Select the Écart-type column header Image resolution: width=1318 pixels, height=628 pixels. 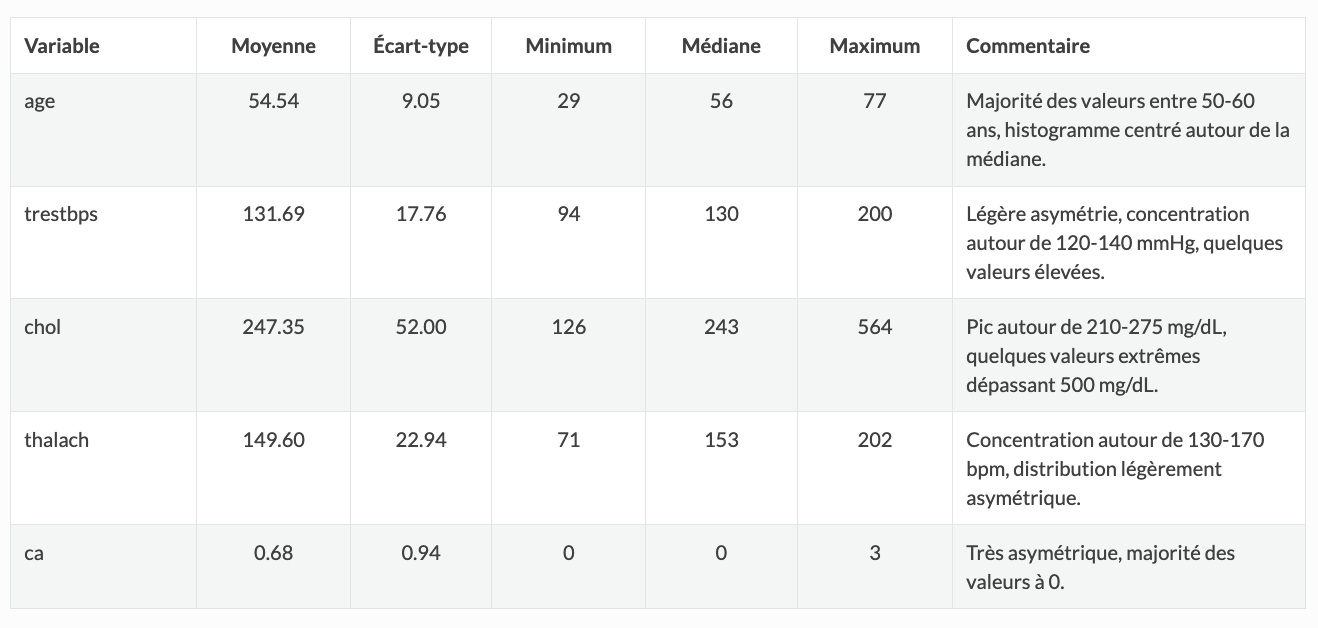coord(427,46)
